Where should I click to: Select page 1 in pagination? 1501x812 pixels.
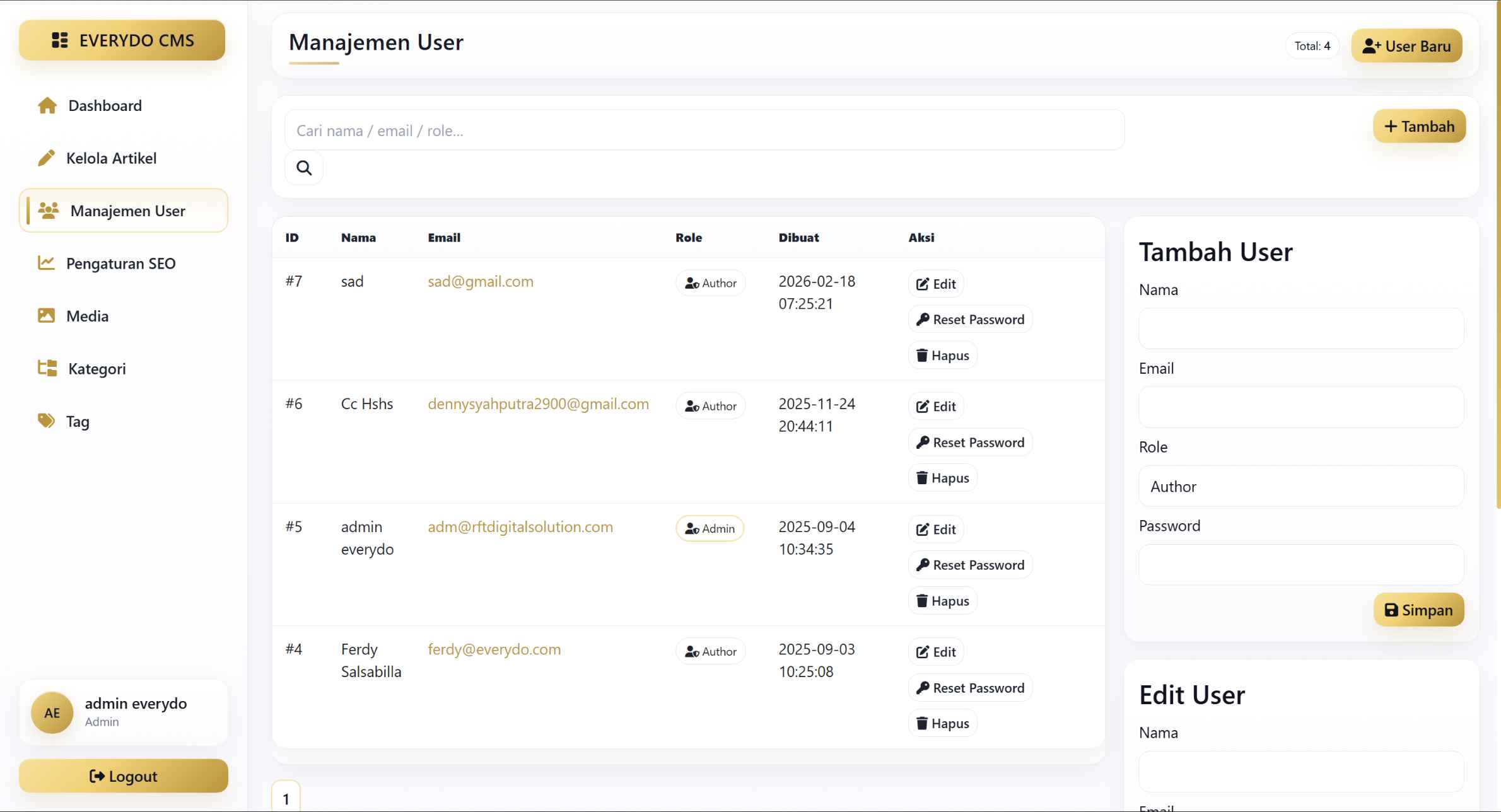pos(286,798)
